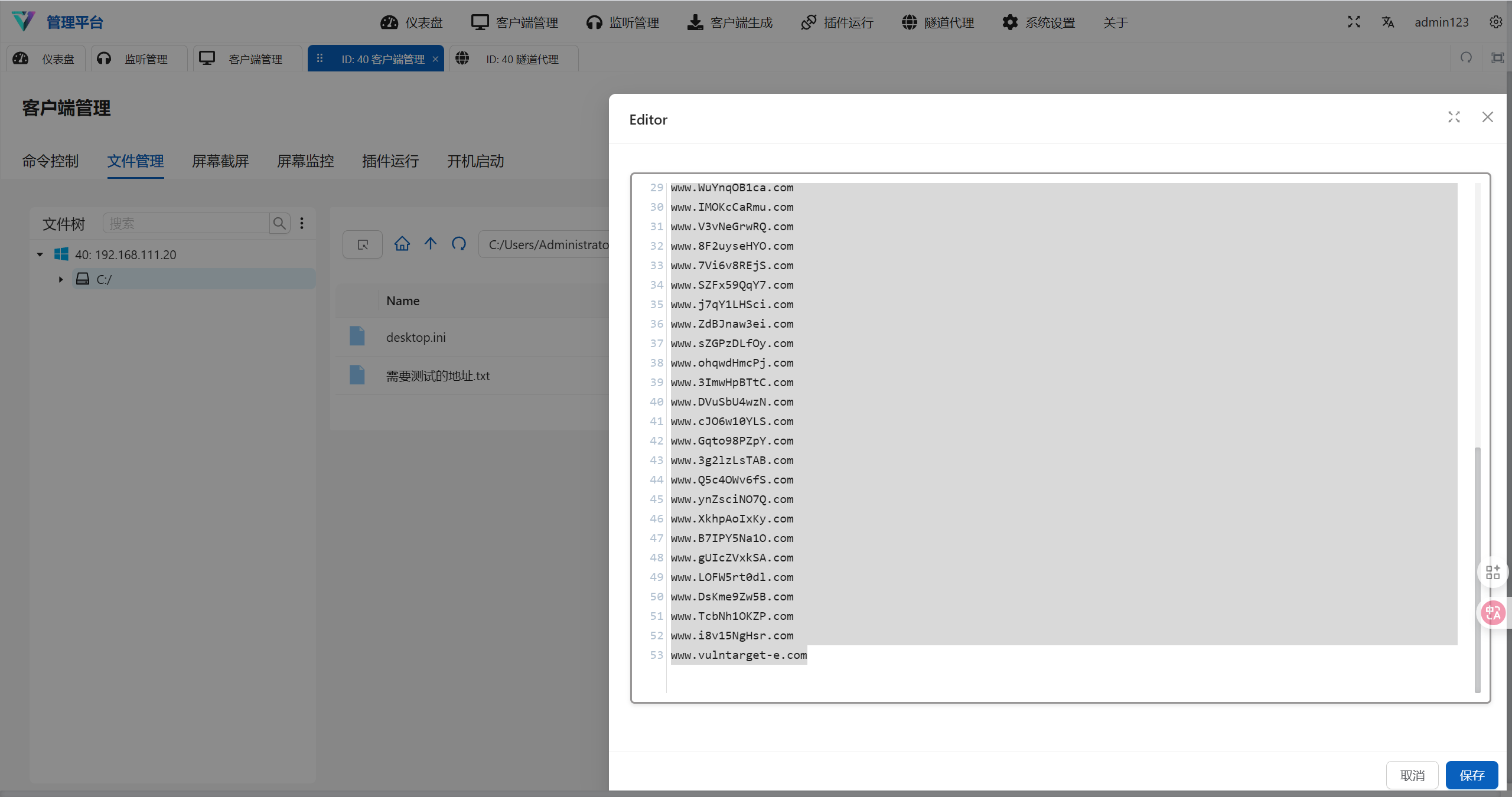The image size is (1512, 797).
Task: Click the home directory icon
Action: click(402, 244)
